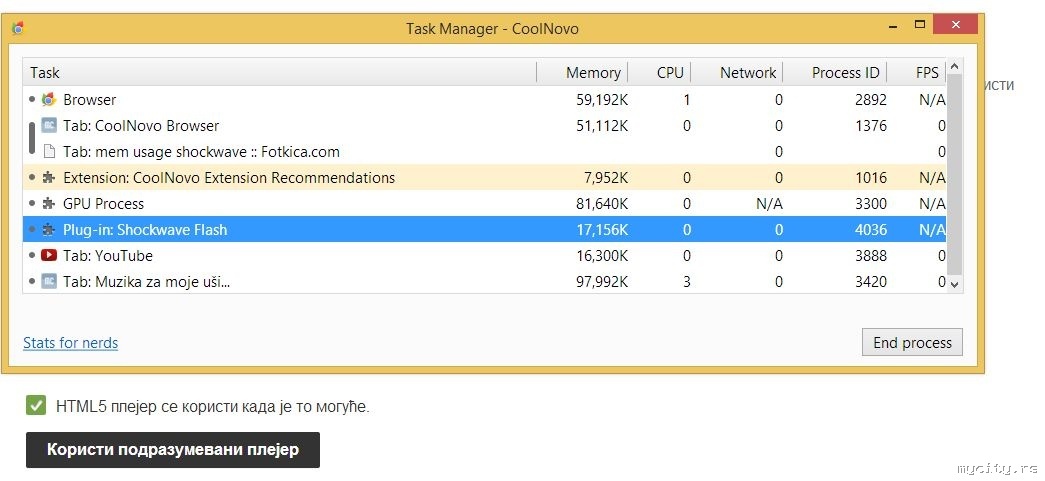Sort by the Network column header
Viewport: 1045px width, 481px height.
737,72
